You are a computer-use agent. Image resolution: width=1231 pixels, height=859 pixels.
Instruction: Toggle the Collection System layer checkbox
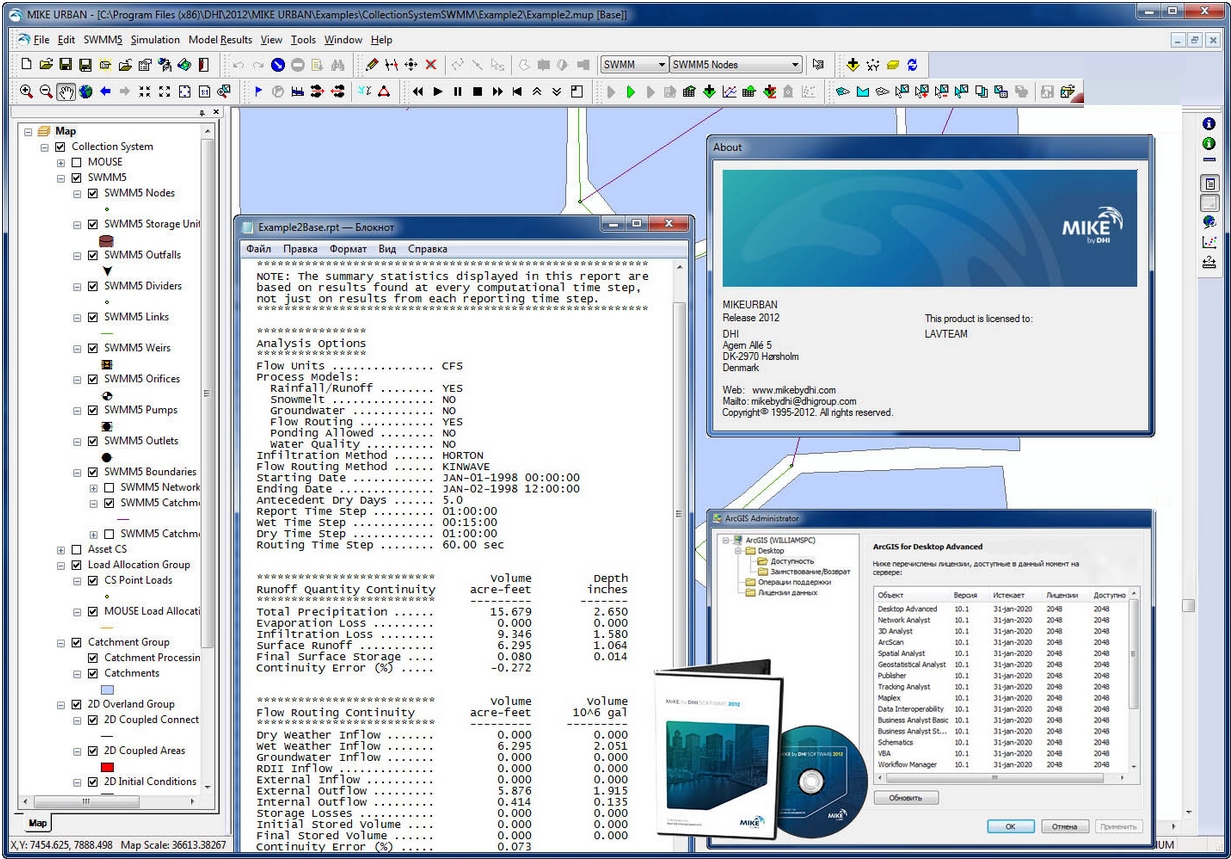61,147
